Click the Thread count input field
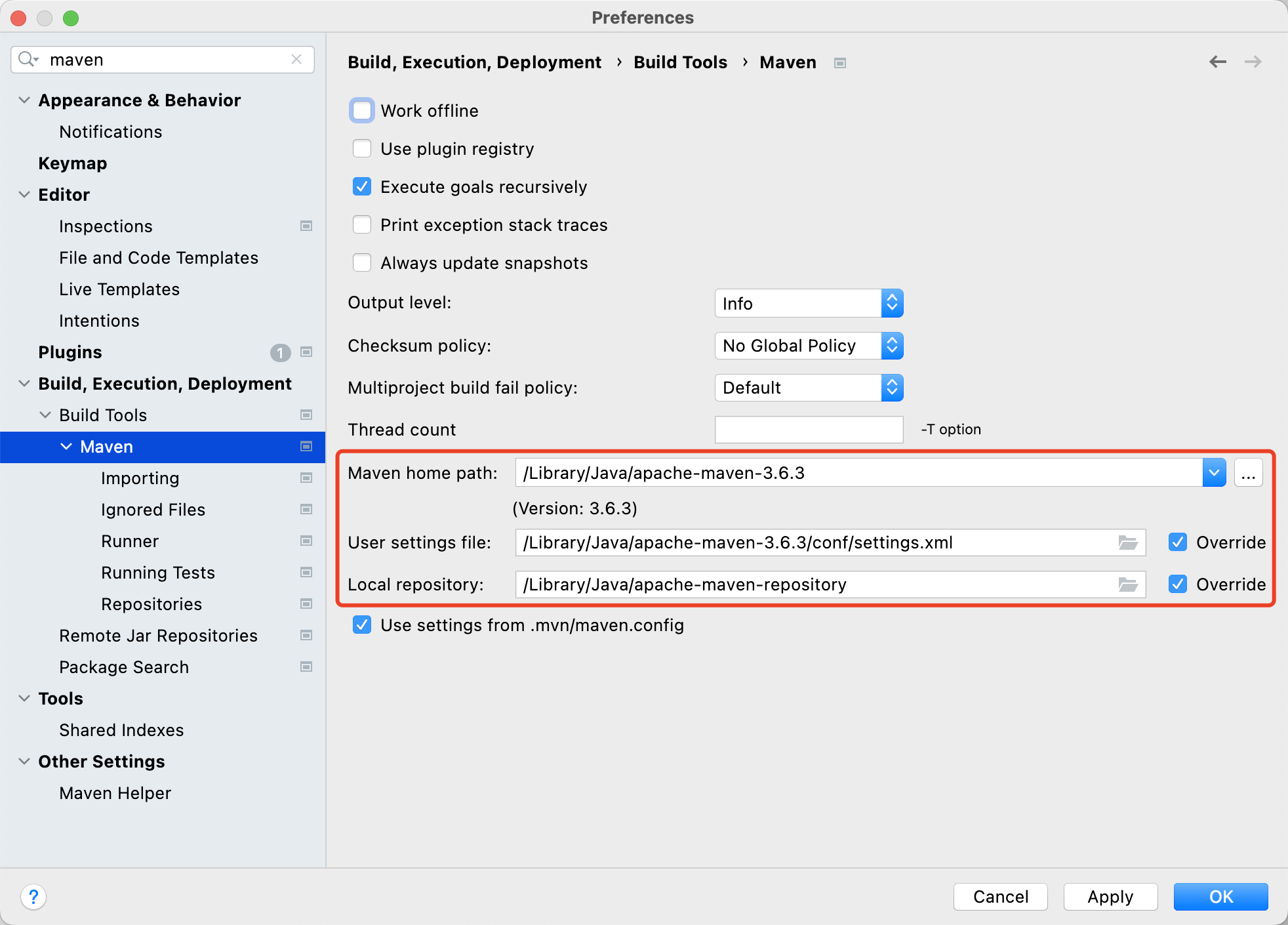This screenshot has height=925, width=1288. pos(809,430)
